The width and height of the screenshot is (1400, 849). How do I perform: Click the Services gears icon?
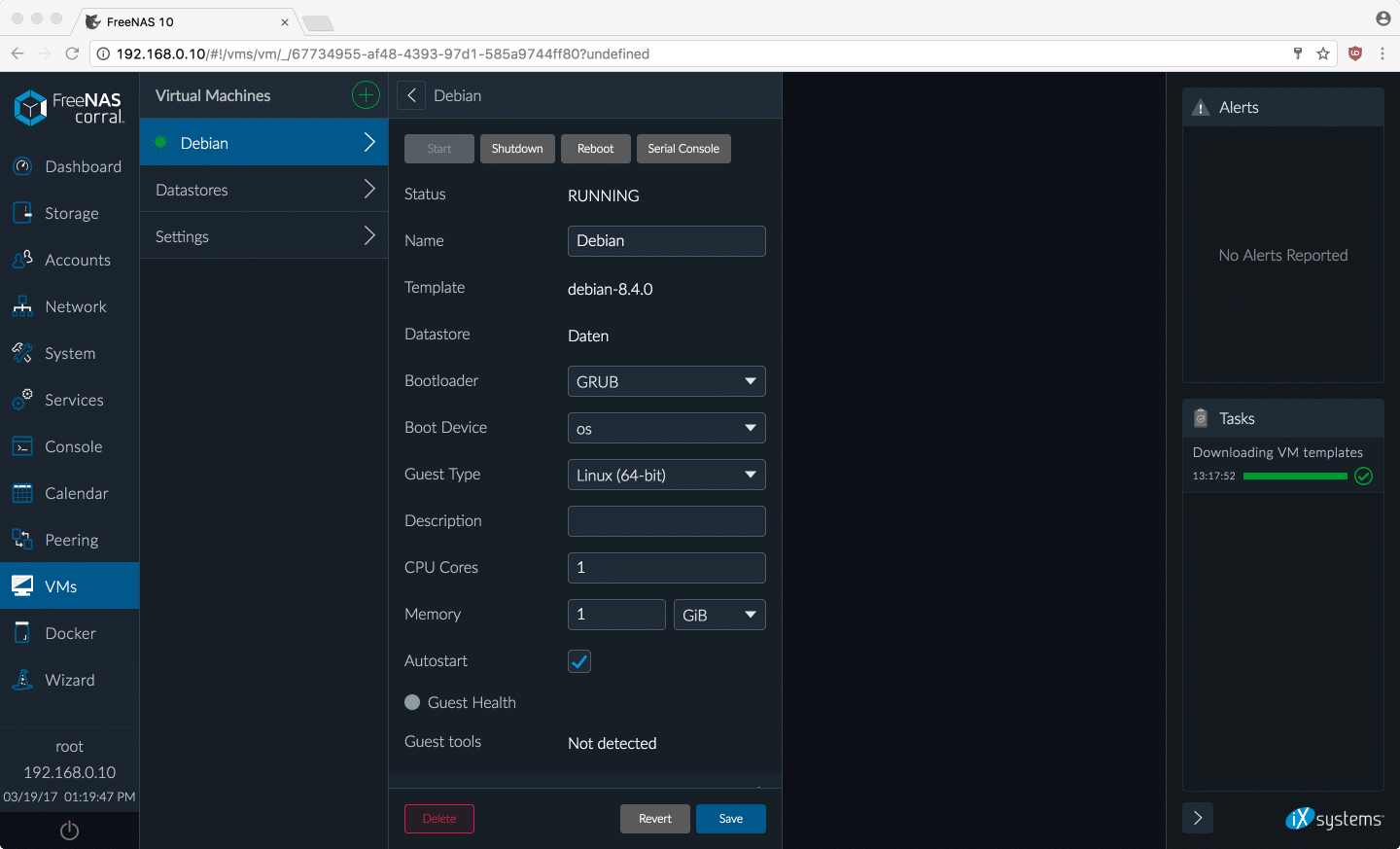click(x=22, y=400)
